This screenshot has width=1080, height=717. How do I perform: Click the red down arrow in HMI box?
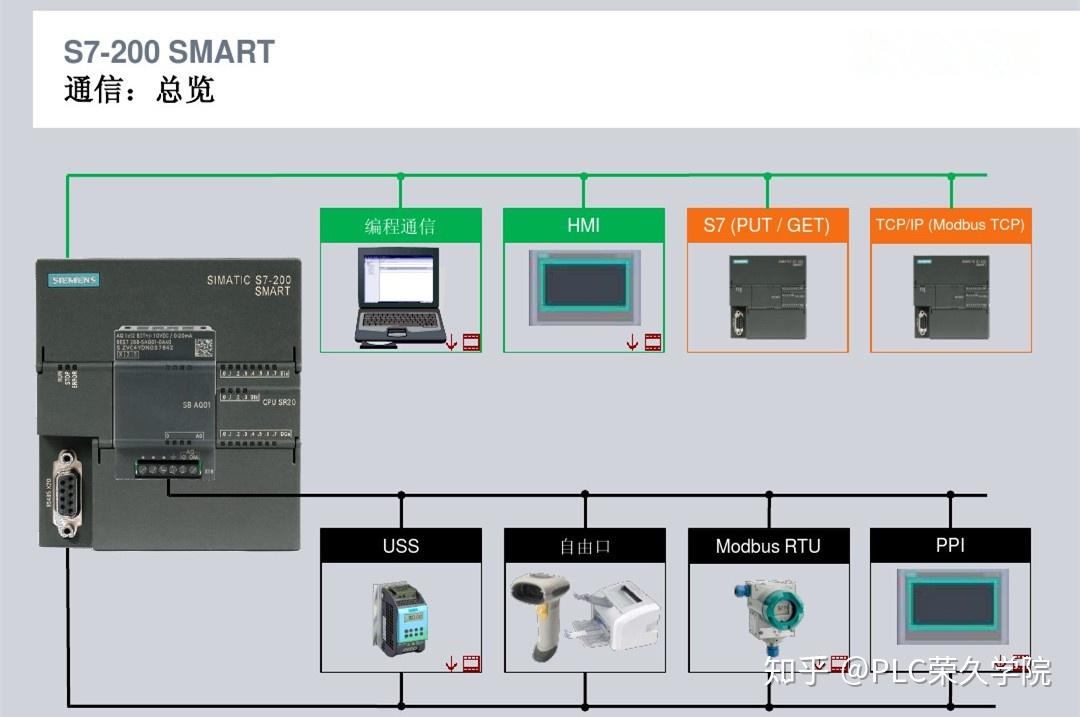tap(632, 342)
